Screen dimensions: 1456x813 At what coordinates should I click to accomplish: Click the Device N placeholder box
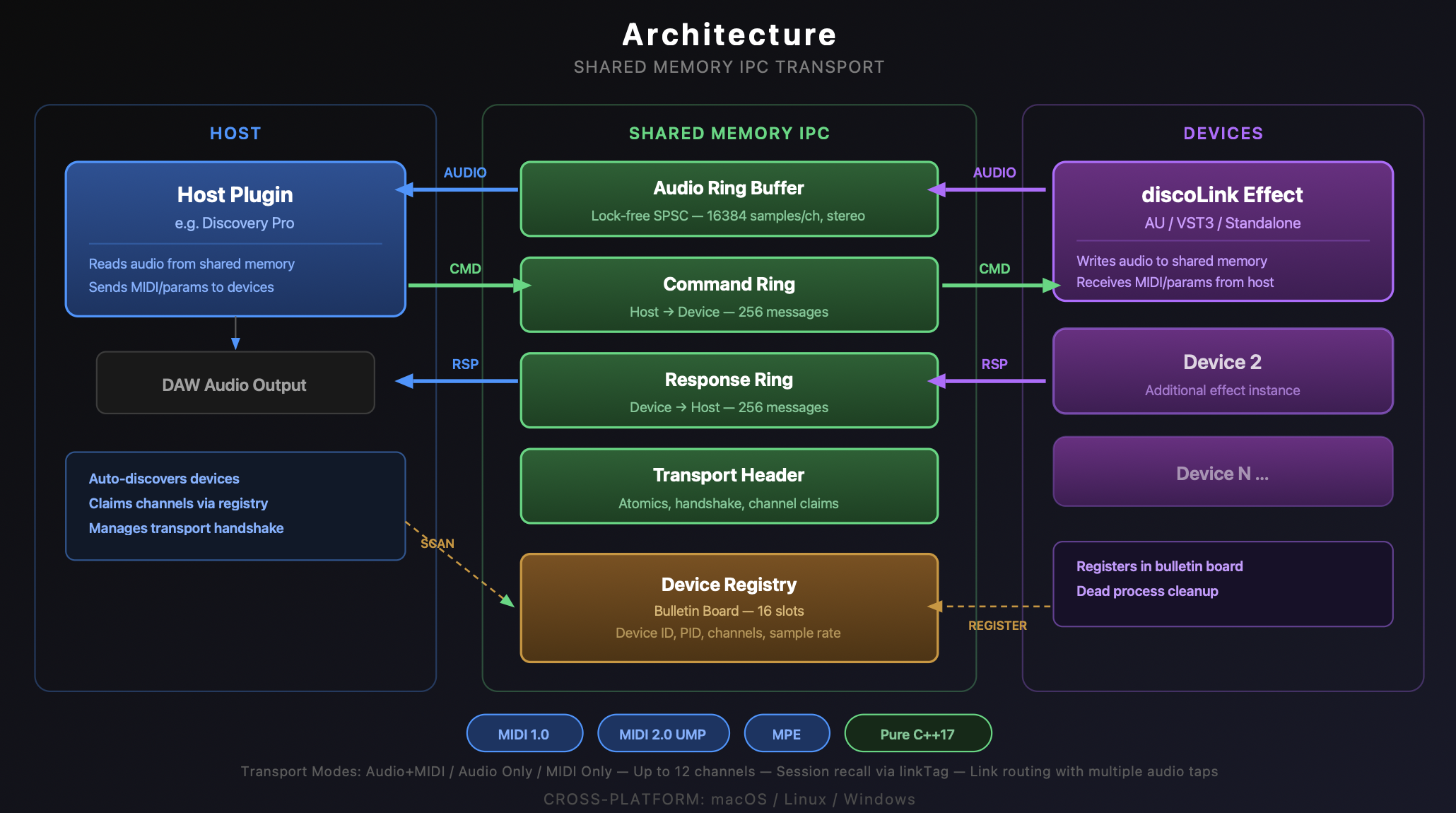pyautogui.click(x=1222, y=472)
